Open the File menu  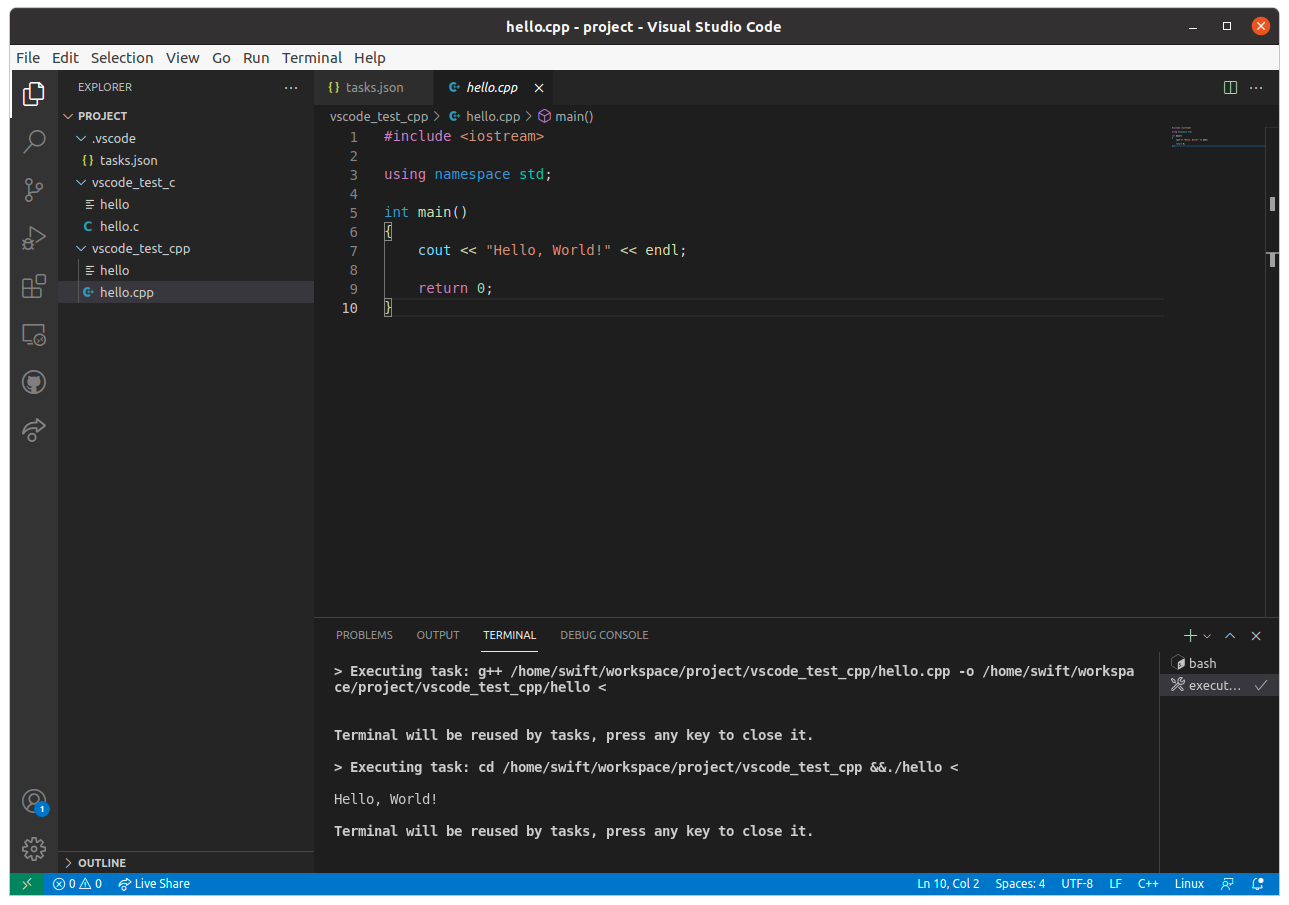pyautogui.click(x=28, y=58)
